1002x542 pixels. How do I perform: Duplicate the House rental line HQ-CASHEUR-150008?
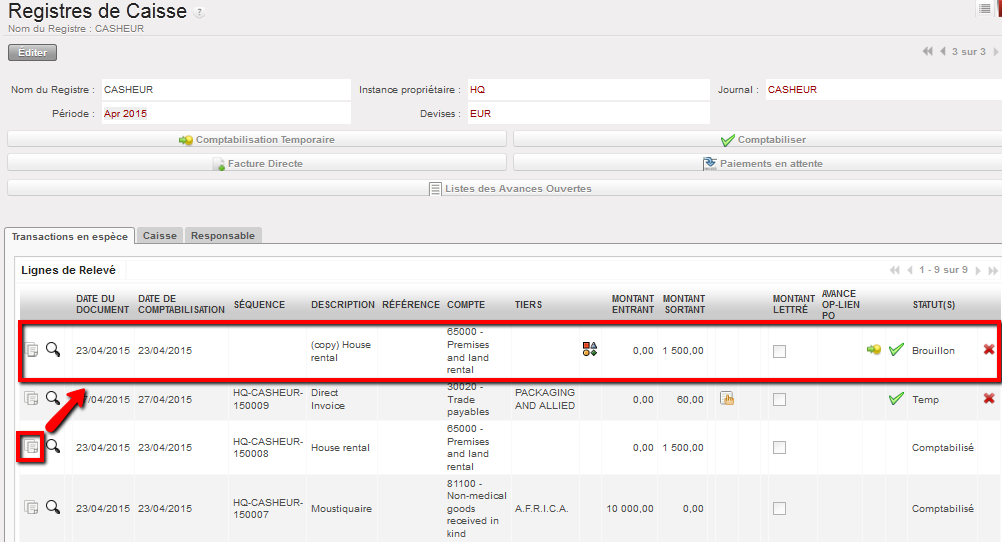(31, 447)
